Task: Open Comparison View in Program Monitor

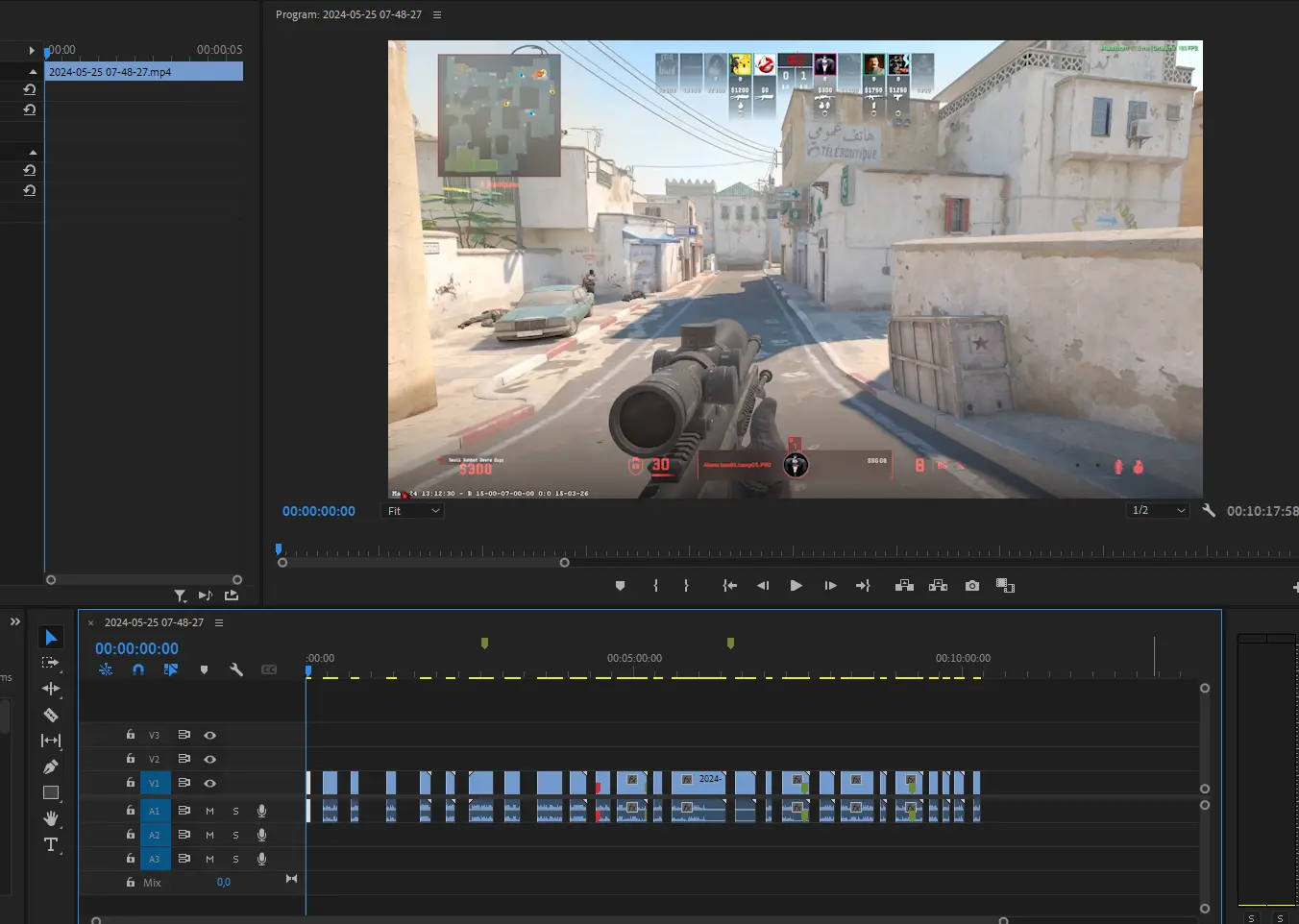Action: (x=1005, y=586)
